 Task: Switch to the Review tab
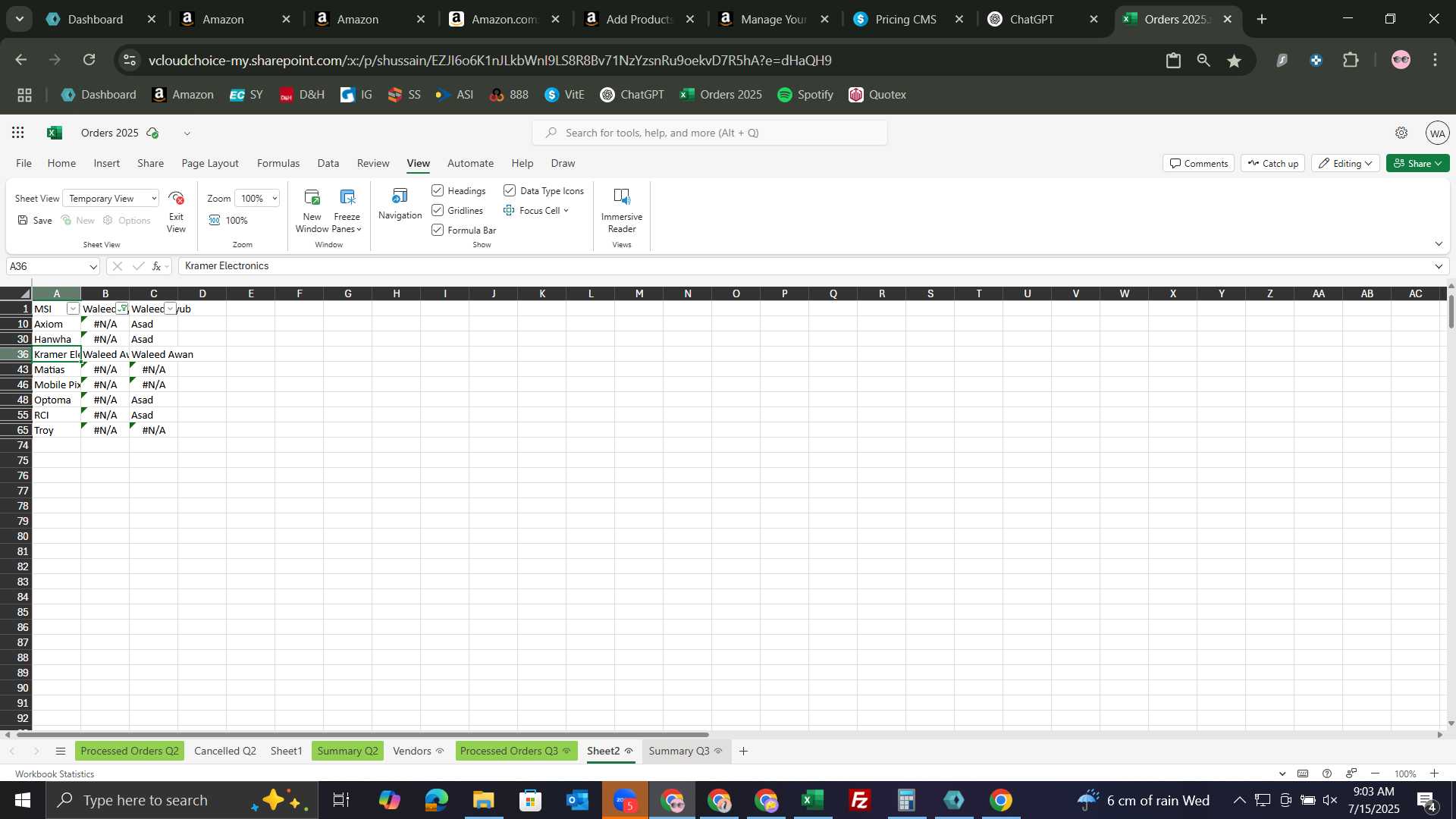373,163
